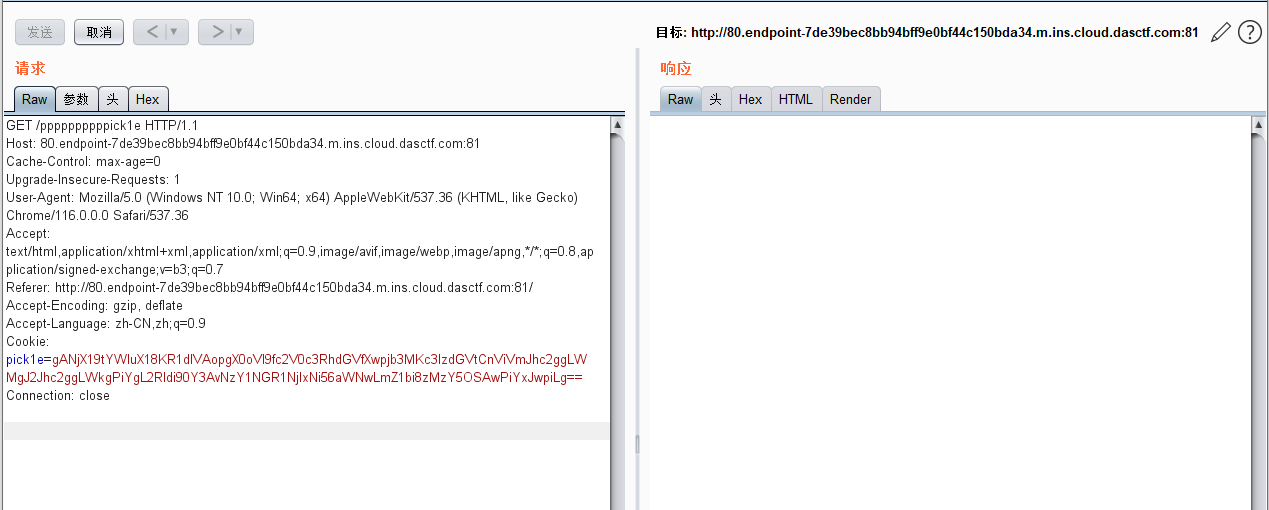Open the back history dropdown arrow
1269x510 pixels.
click(174, 32)
